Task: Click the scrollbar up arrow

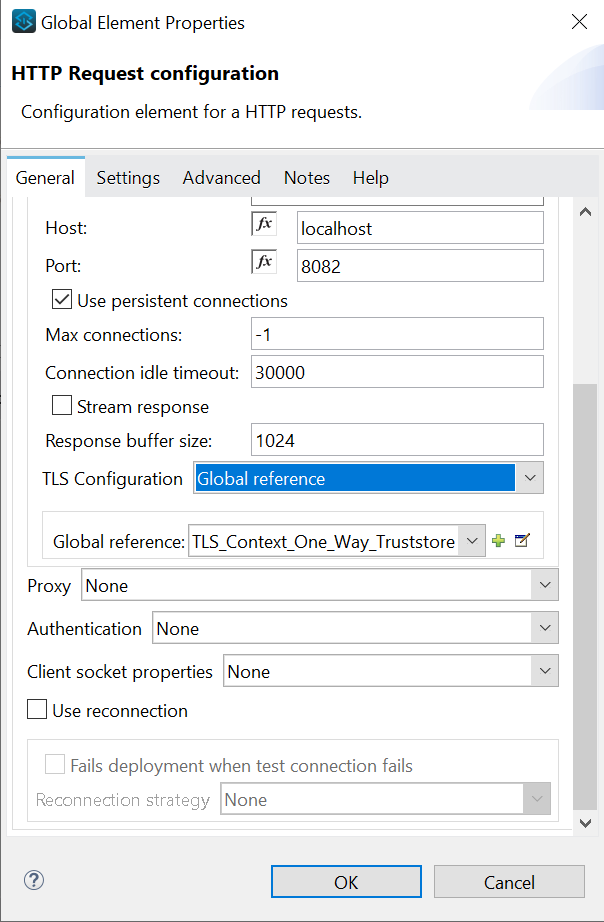Action: tap(586, 212)
